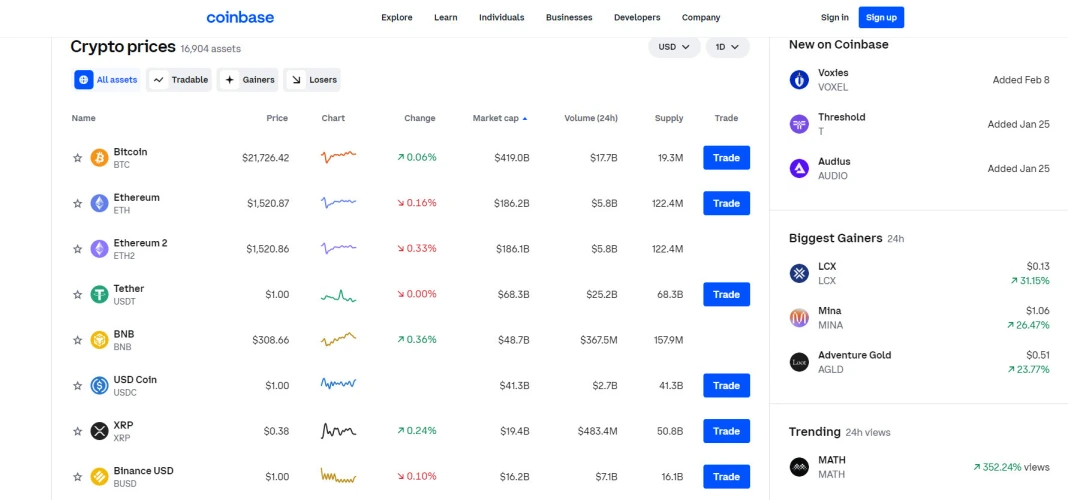Click the BNB coin icon
1068x500 pixels.
(x=99, y=340)
